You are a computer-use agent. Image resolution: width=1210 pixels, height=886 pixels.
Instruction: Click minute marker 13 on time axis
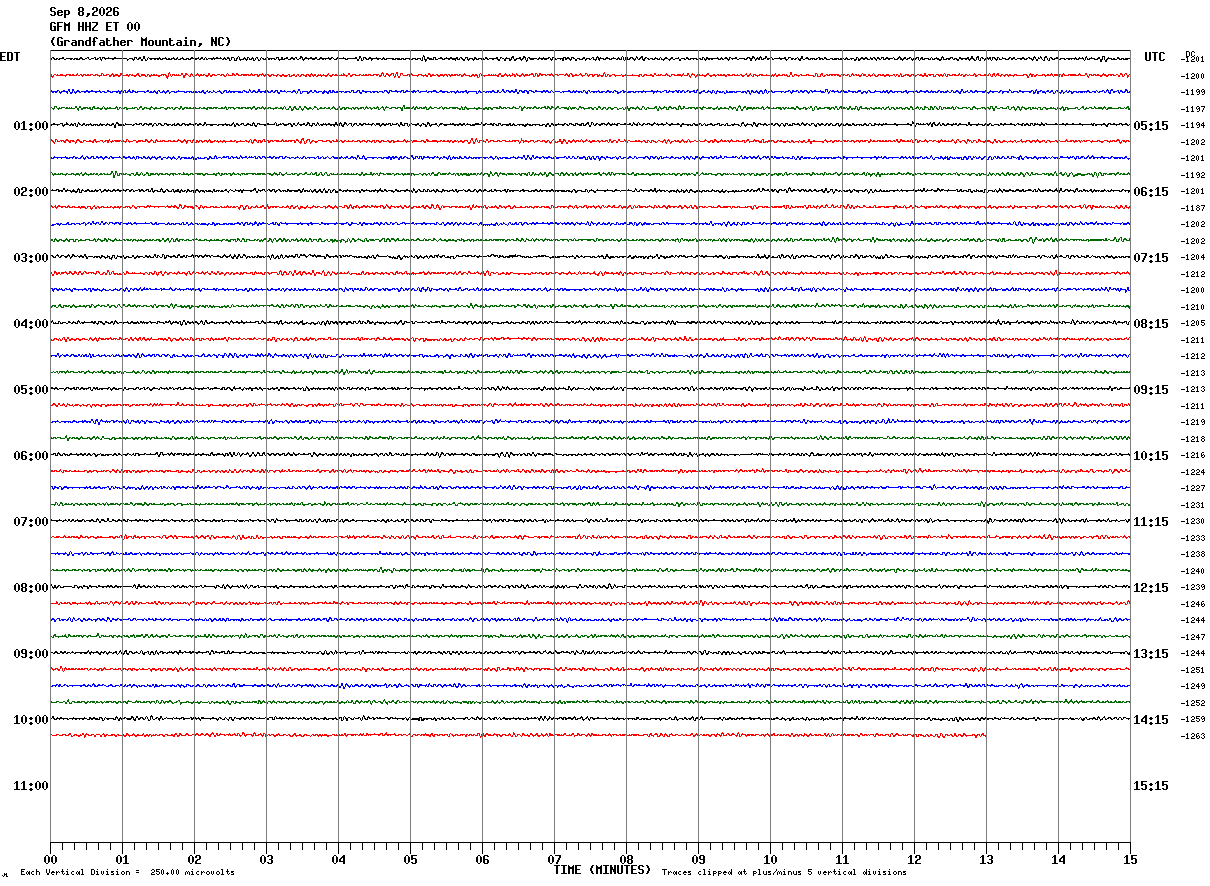pyautogui.click(x=986, y=859)
